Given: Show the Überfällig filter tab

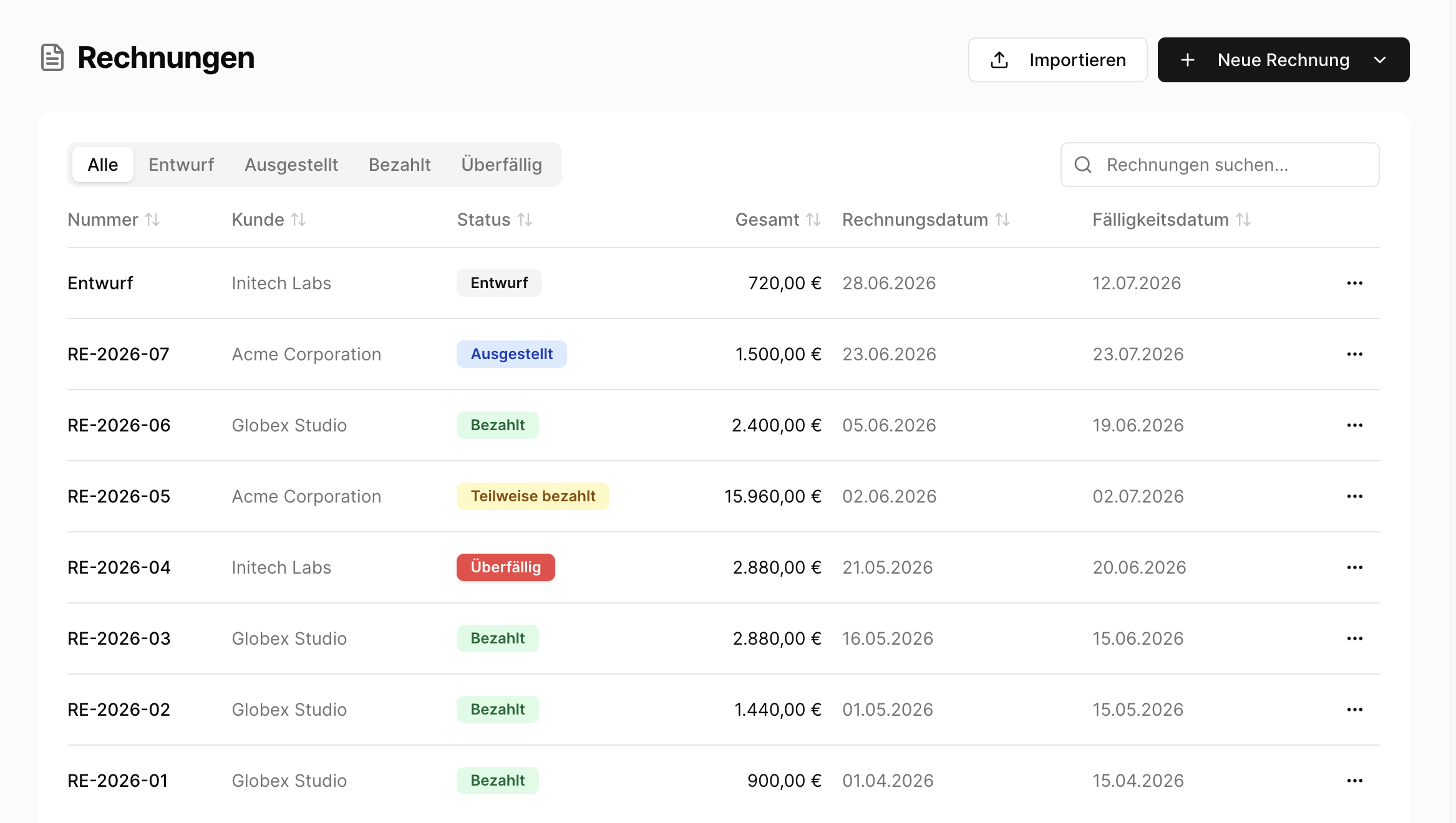Looking at the screenshot, I should tap(502, 165).
